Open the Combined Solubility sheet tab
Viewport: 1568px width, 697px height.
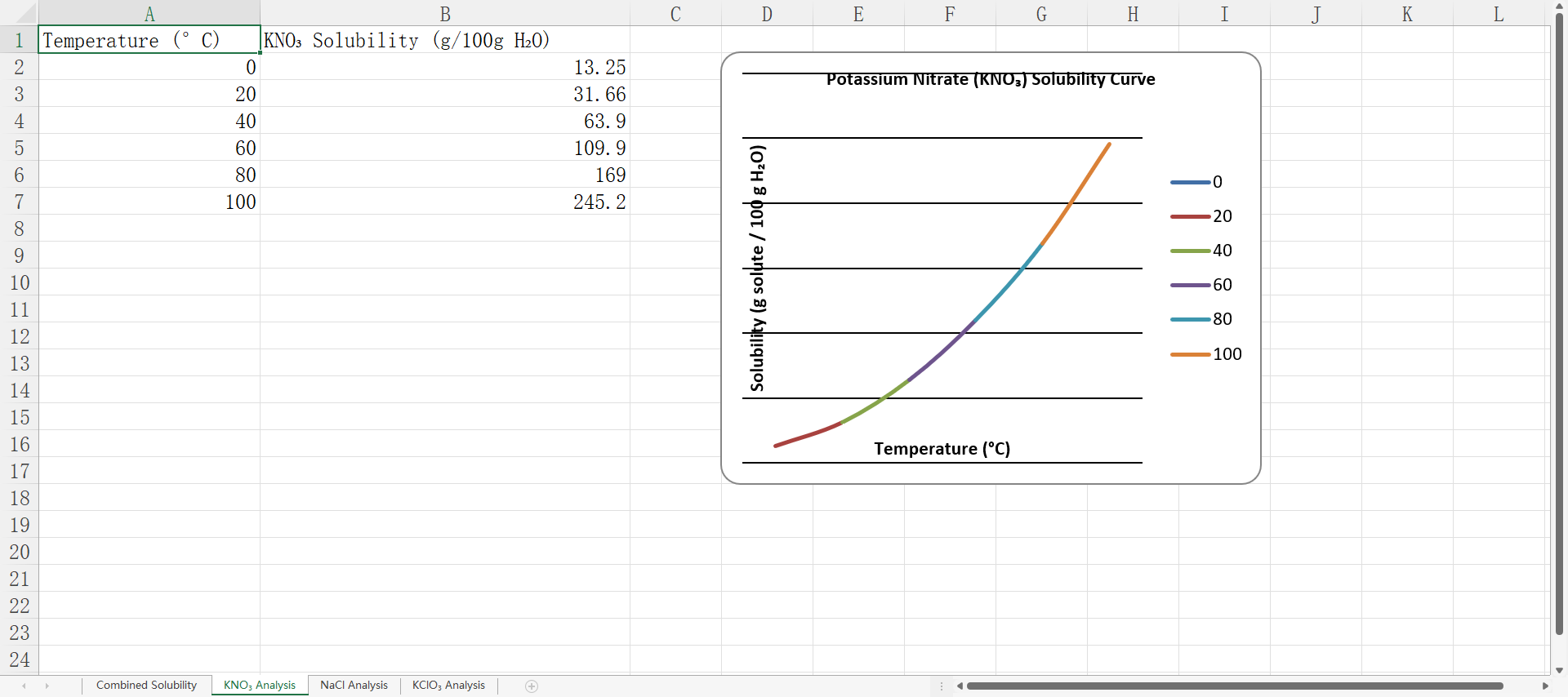click(x=146, y=686)
